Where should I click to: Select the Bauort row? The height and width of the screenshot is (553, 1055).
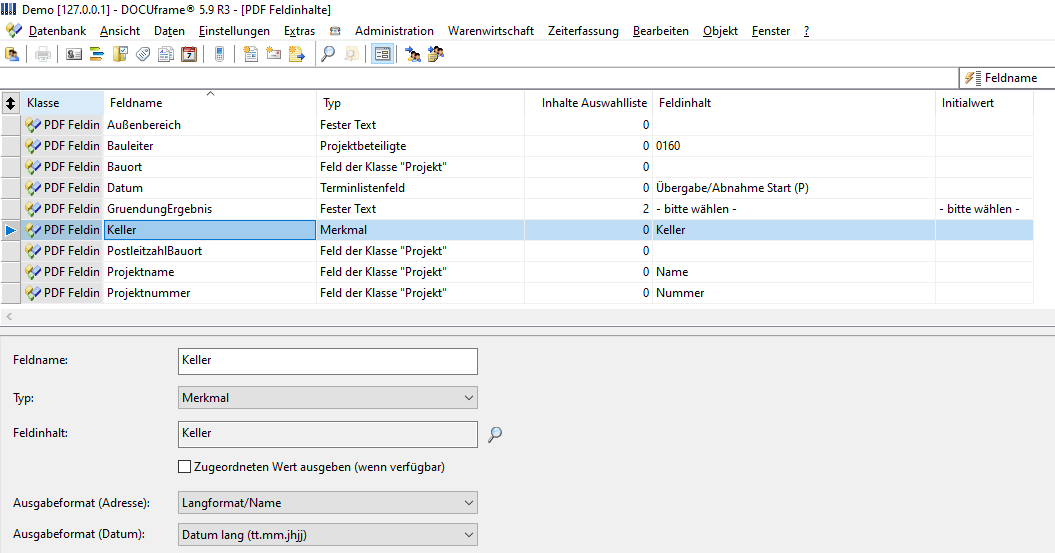click(517, 167)
